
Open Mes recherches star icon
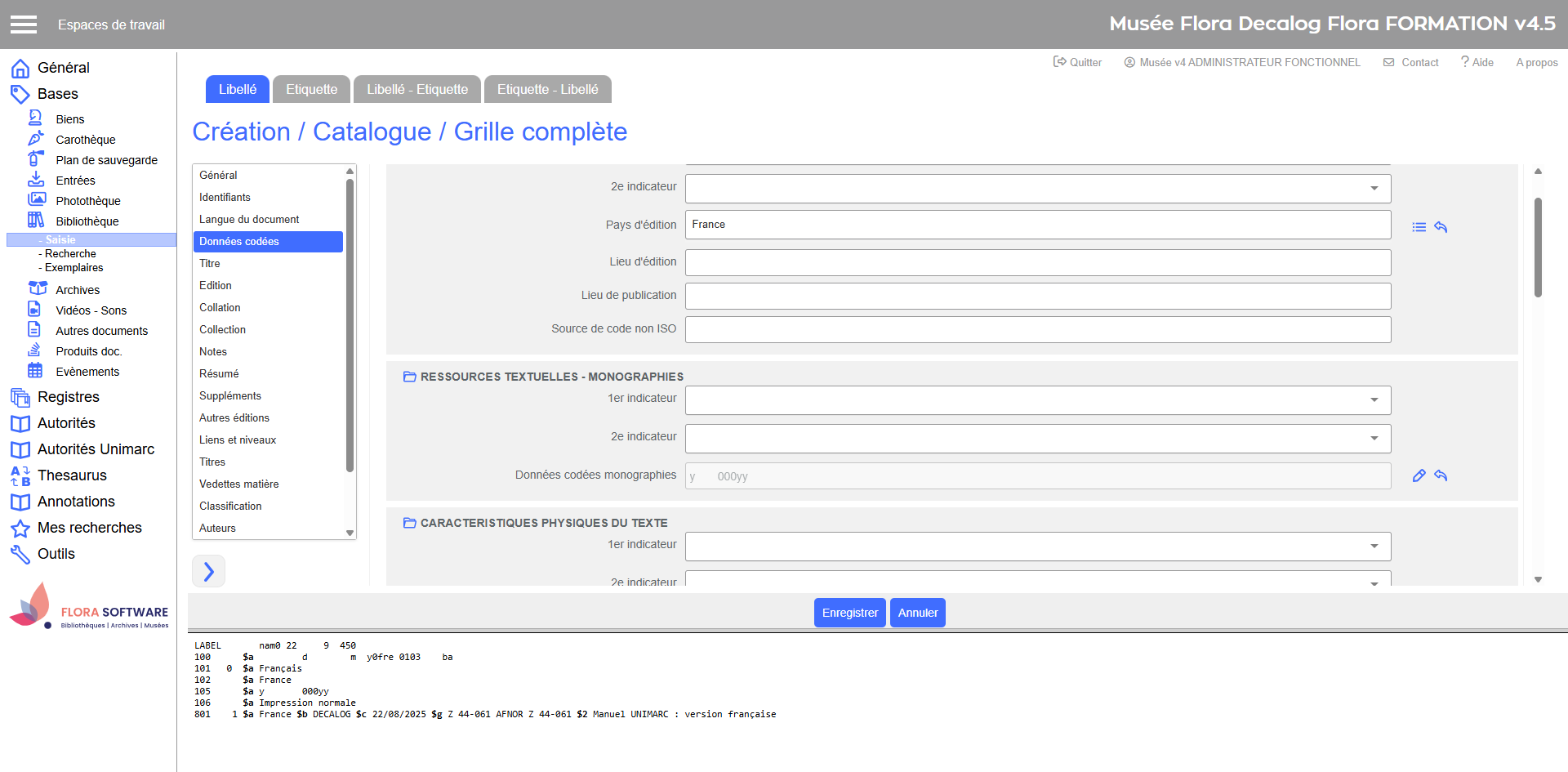pyautogui.click(x=20, y=529)
